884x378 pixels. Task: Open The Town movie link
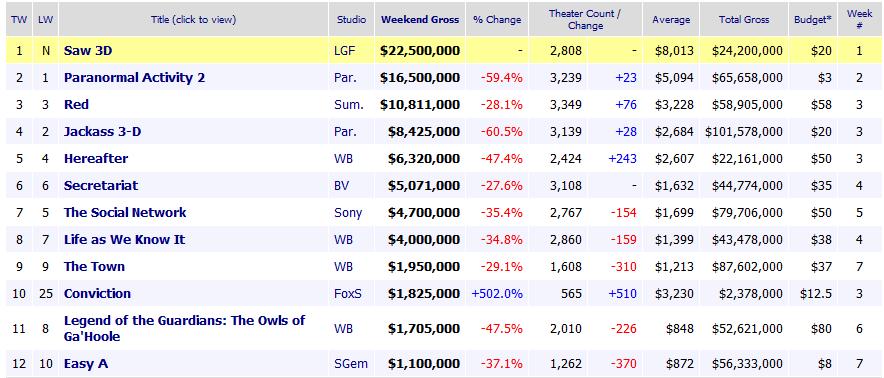[94, 266]
